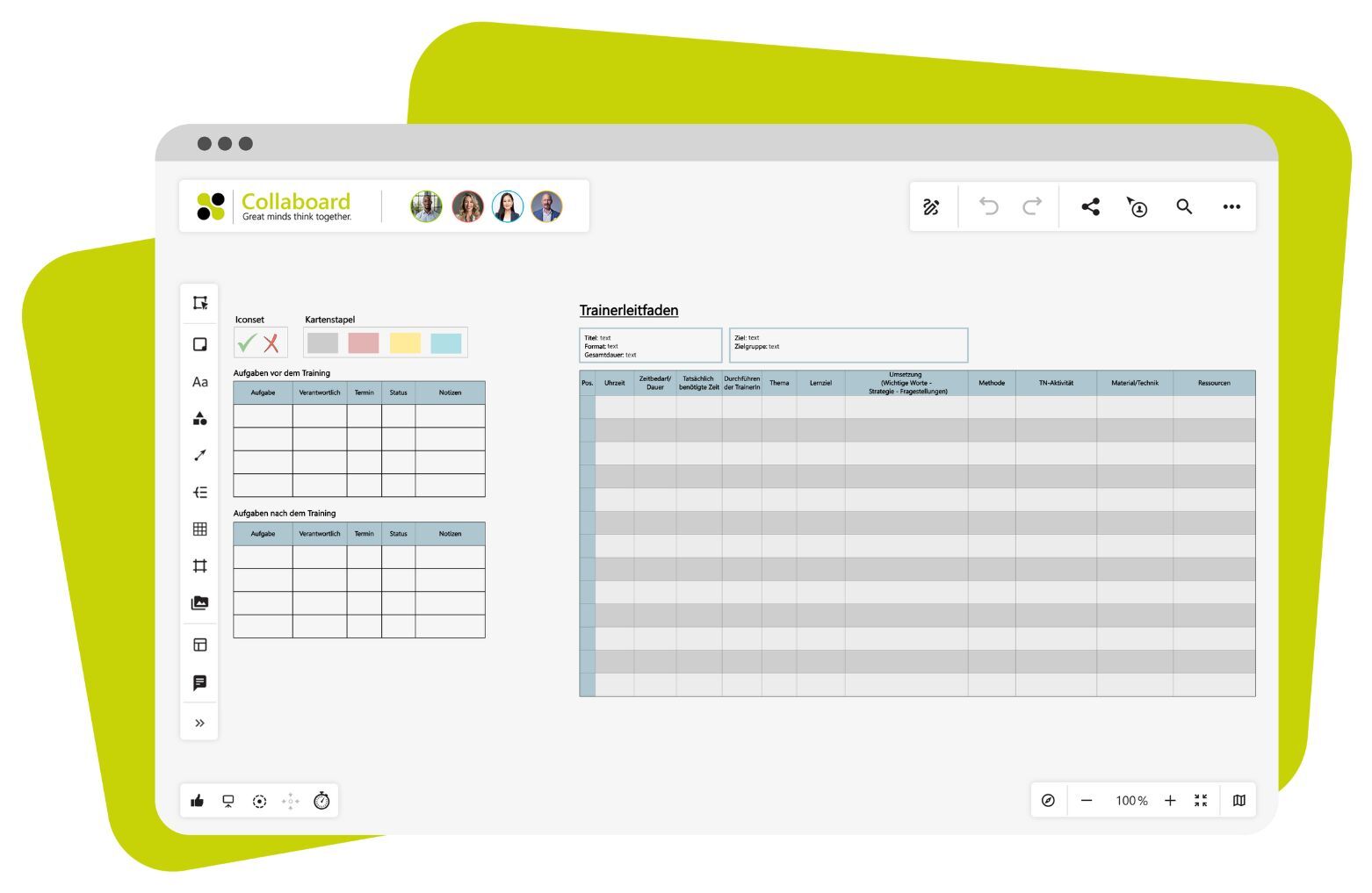This screenshot has height=893, width=1372.
Task: Pick the yellow card in Kartenstapel
Action: click(x=405, y=343)
